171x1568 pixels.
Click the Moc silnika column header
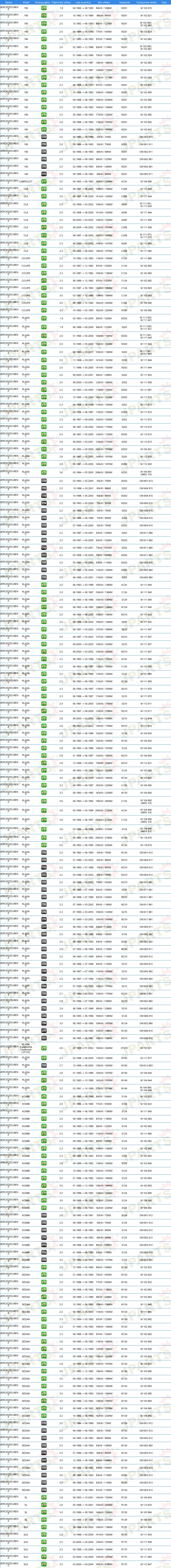coord(104,2)
